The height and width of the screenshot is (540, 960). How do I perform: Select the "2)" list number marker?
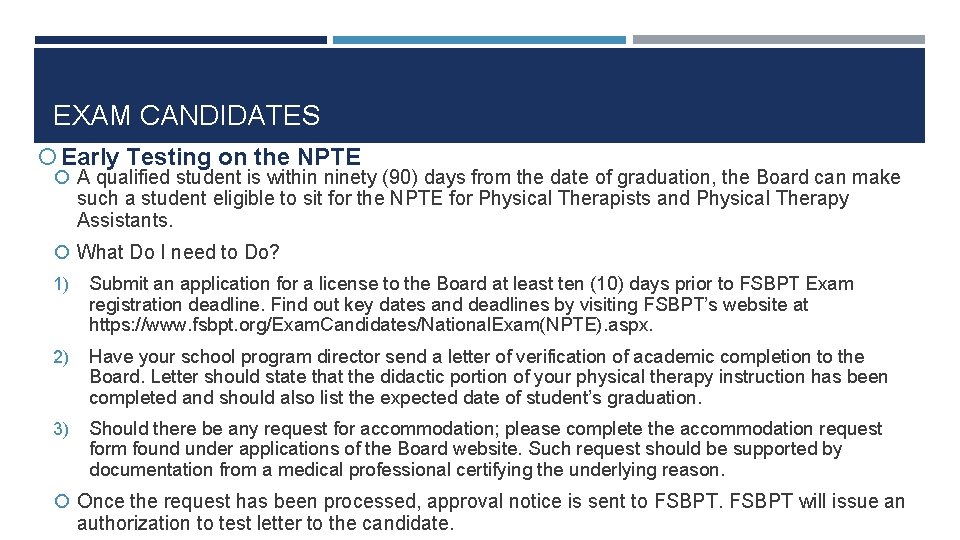(x=59, y=358)
